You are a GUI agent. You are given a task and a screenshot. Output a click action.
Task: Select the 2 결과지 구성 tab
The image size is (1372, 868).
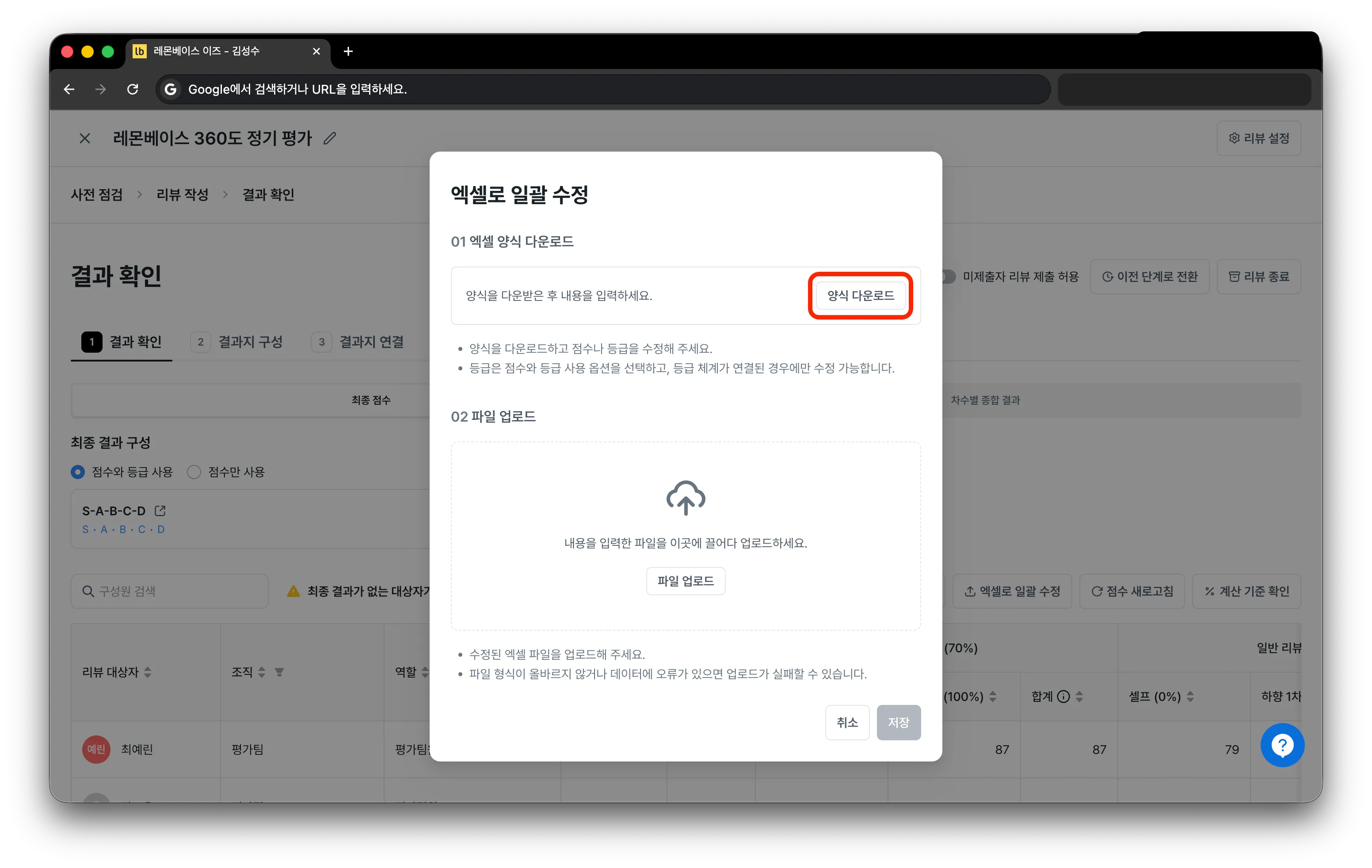click(236, 342)
